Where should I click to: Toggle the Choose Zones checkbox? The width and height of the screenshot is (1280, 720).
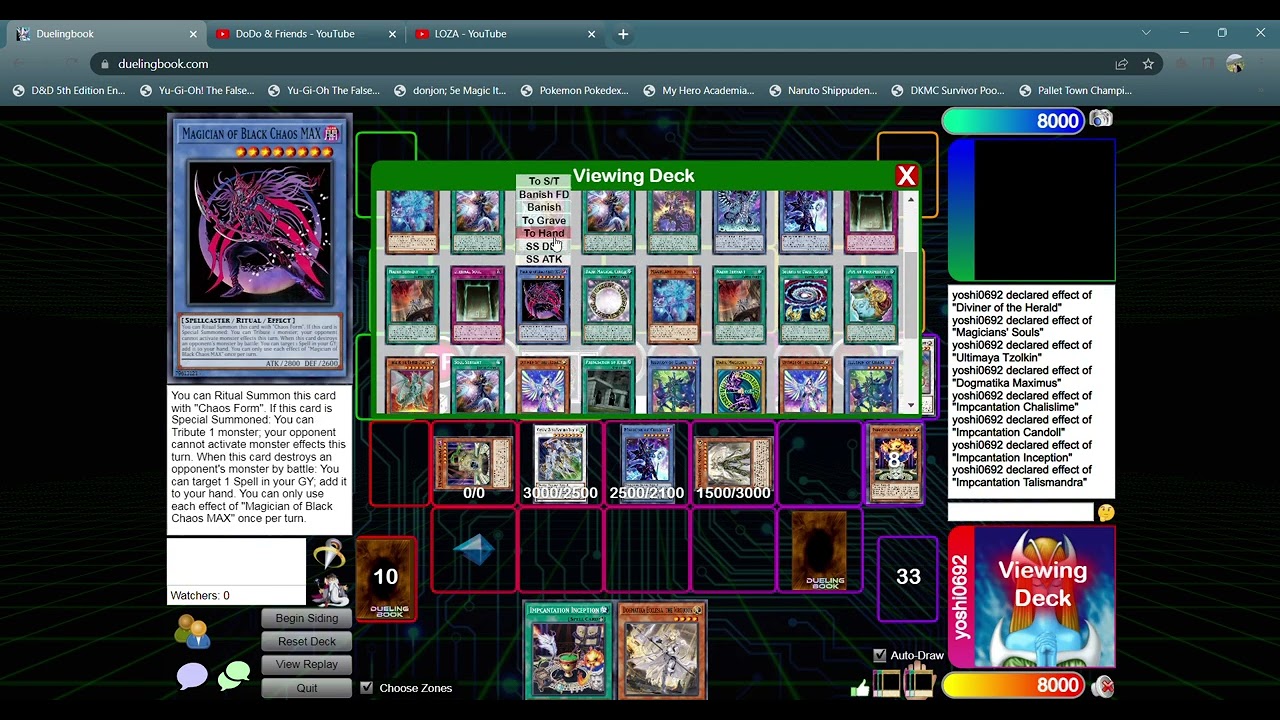click(366, 688)
